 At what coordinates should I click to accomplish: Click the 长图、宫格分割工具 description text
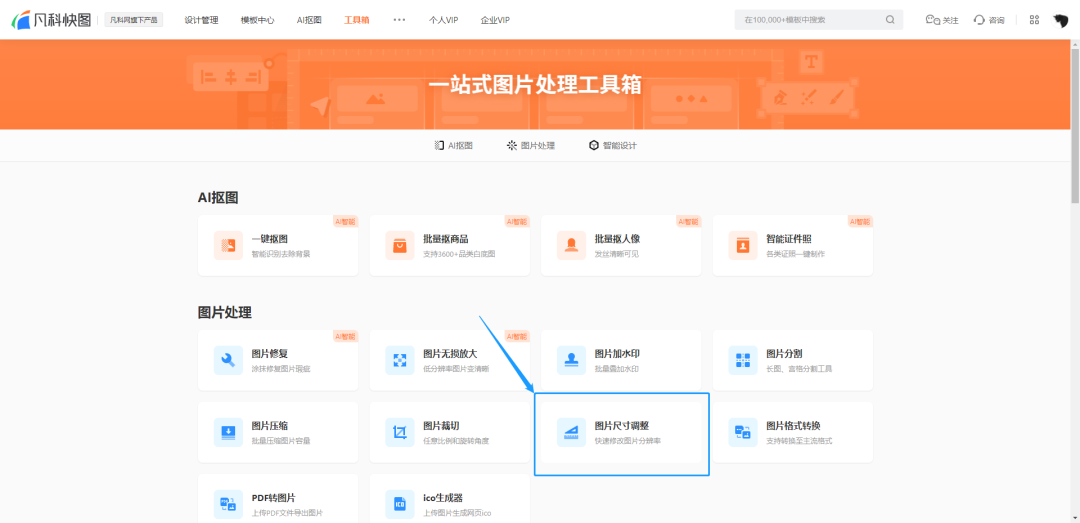(799, 369)
